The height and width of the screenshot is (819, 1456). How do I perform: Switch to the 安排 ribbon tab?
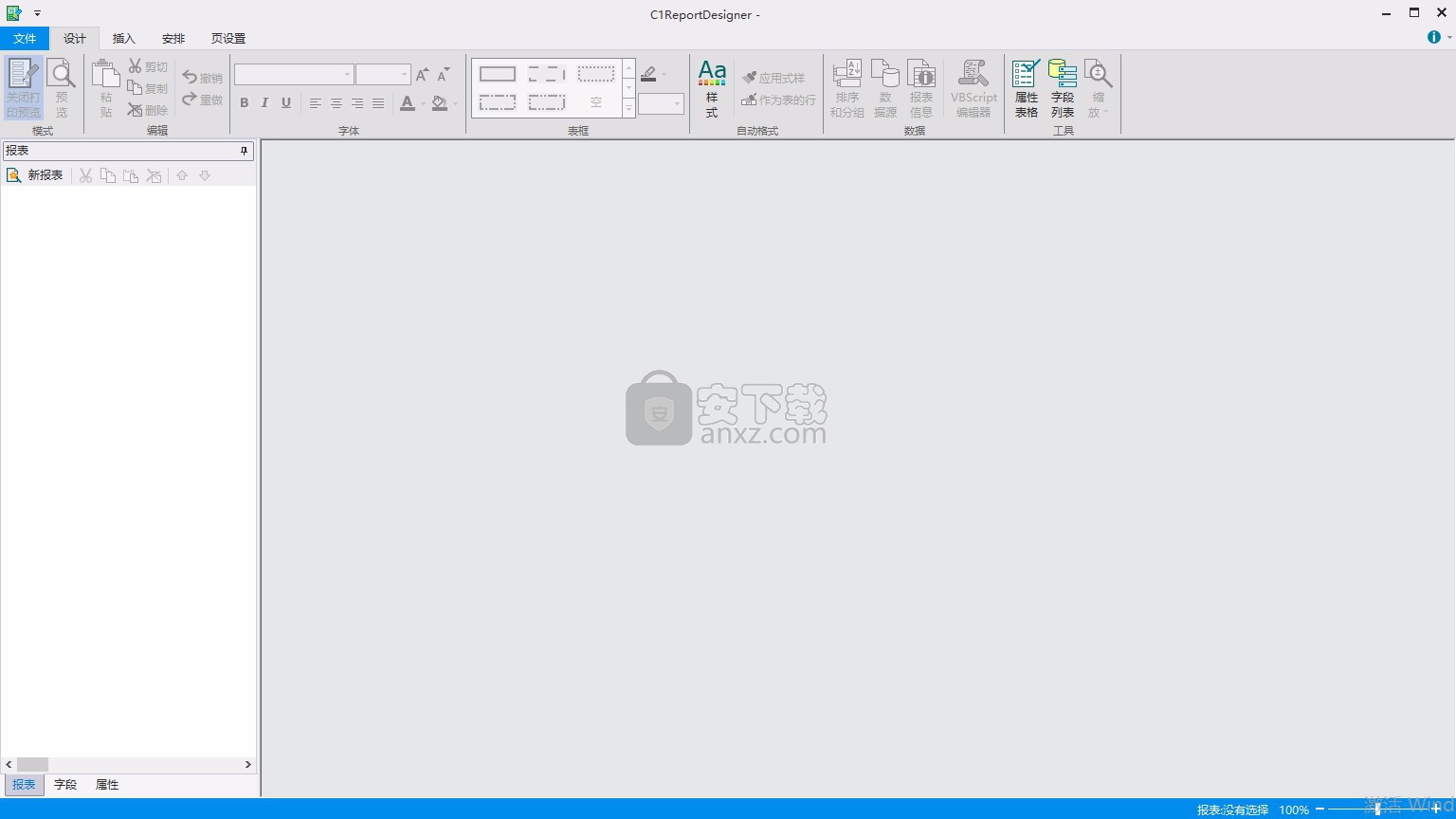point(173,38)
